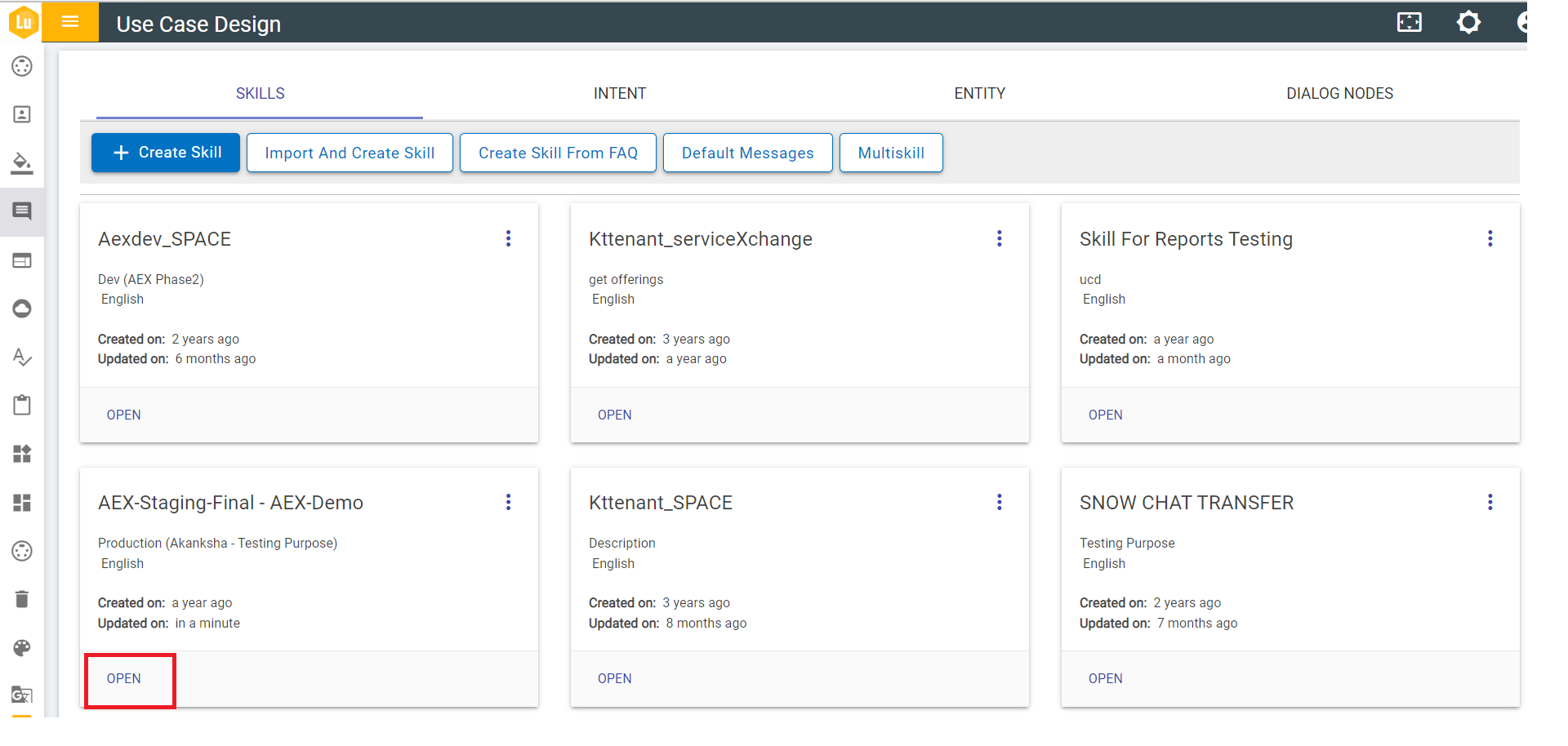Screen dimensions: 1568x746
Task: Expand three-dot menu on Kttenant_serviceXchange card
Action: click(x=999, y=238)
